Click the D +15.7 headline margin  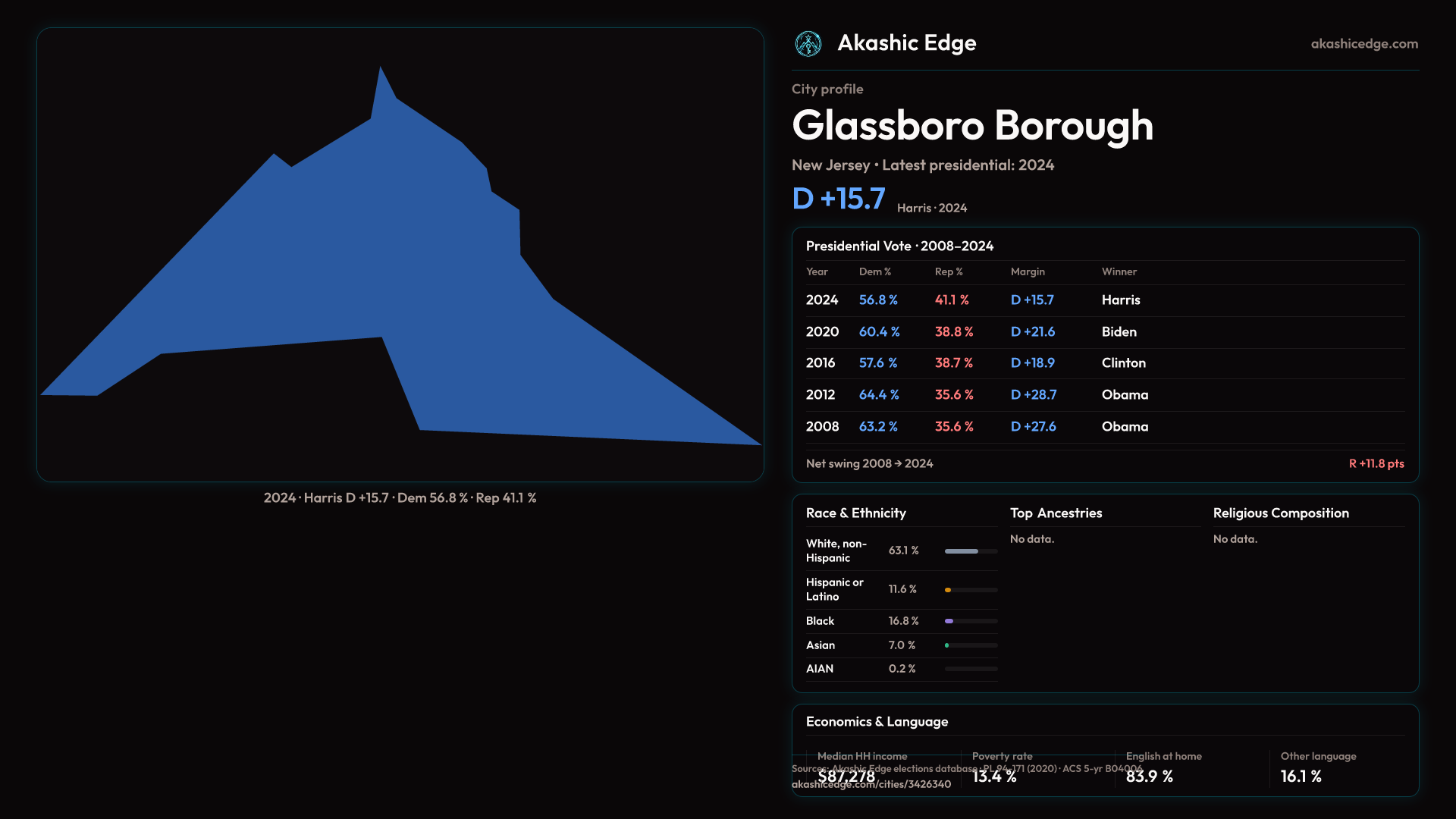coord(838,199)
